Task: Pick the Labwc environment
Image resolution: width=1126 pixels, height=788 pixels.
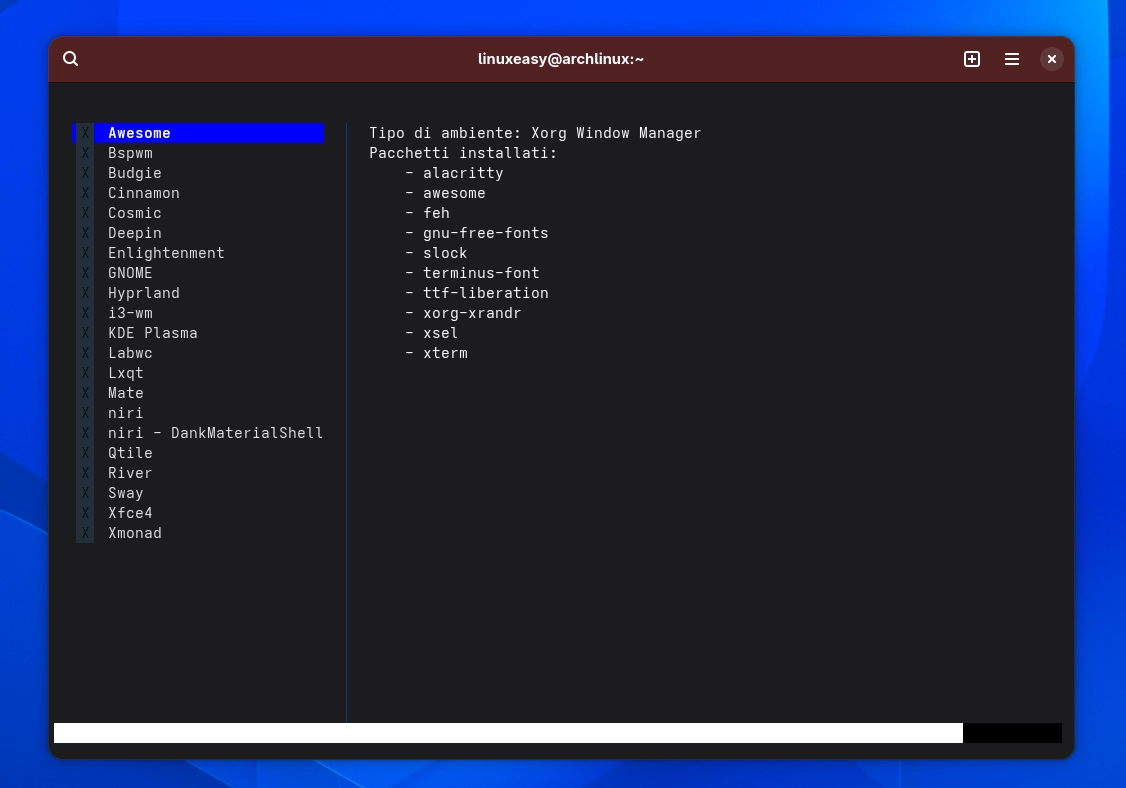Action: click(x=130, y=353)
